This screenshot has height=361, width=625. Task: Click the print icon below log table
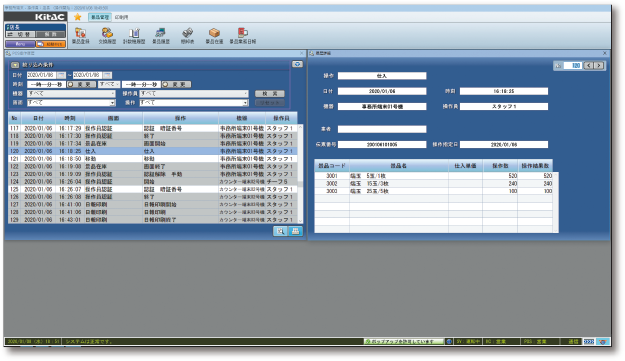click(295, 231)
